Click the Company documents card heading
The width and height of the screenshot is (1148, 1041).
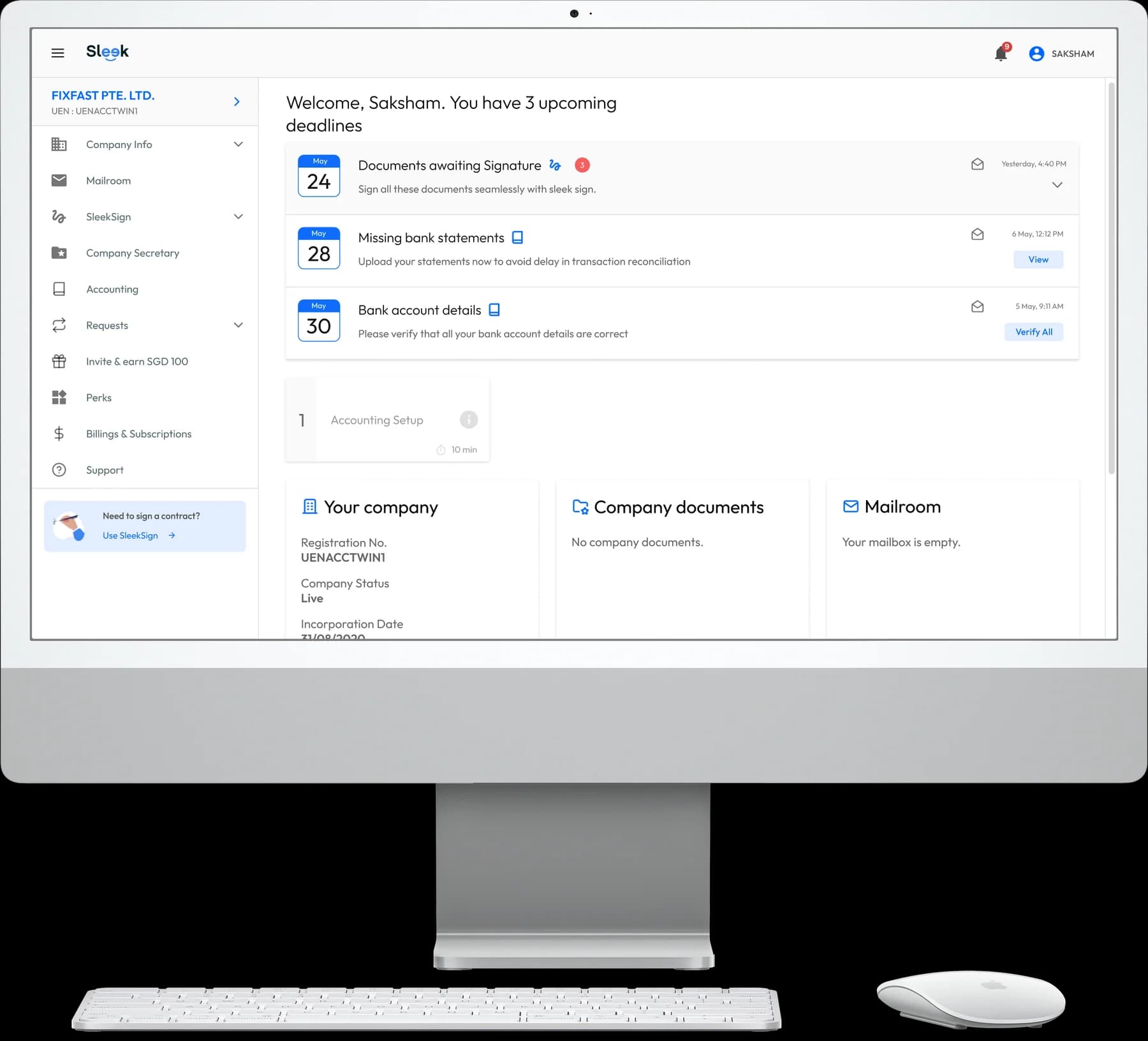pyautogui.click(x=679, y=507)
